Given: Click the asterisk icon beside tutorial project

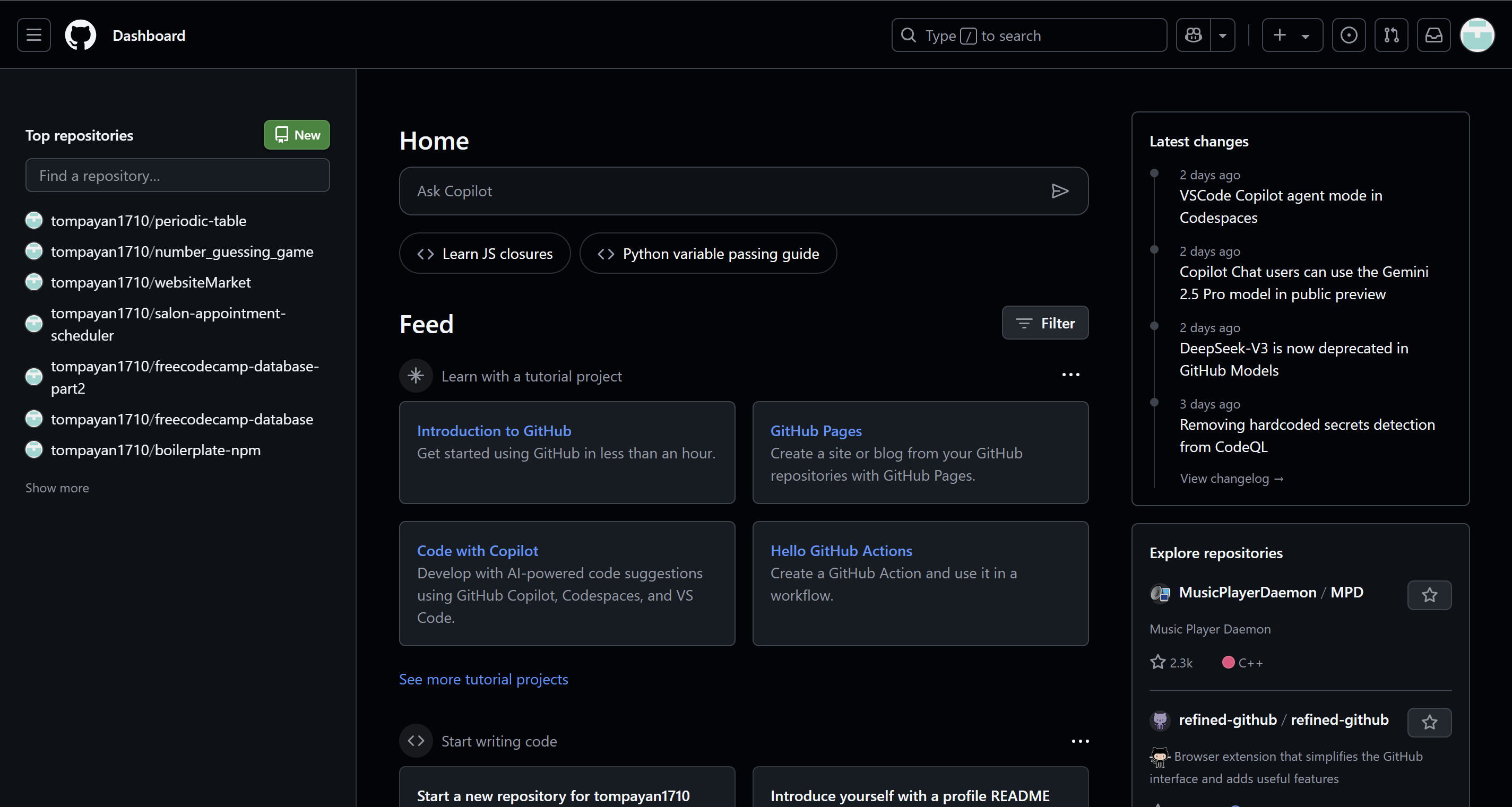Looking at the screenshot, I should [416, 376].
